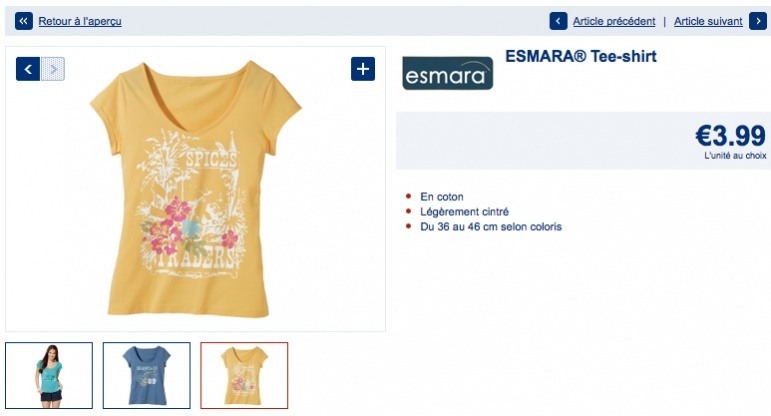Click the greyed-out next image arrow

pos(53,69)
